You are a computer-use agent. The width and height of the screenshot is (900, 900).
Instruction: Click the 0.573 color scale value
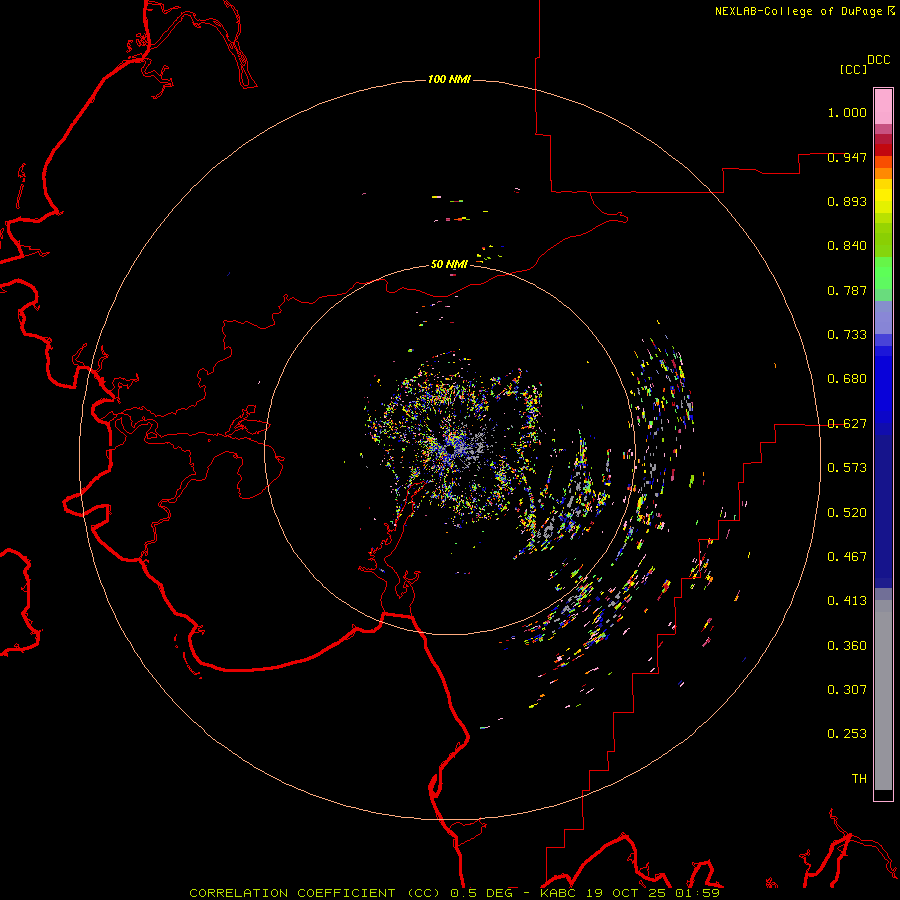[x=847, y=468]
